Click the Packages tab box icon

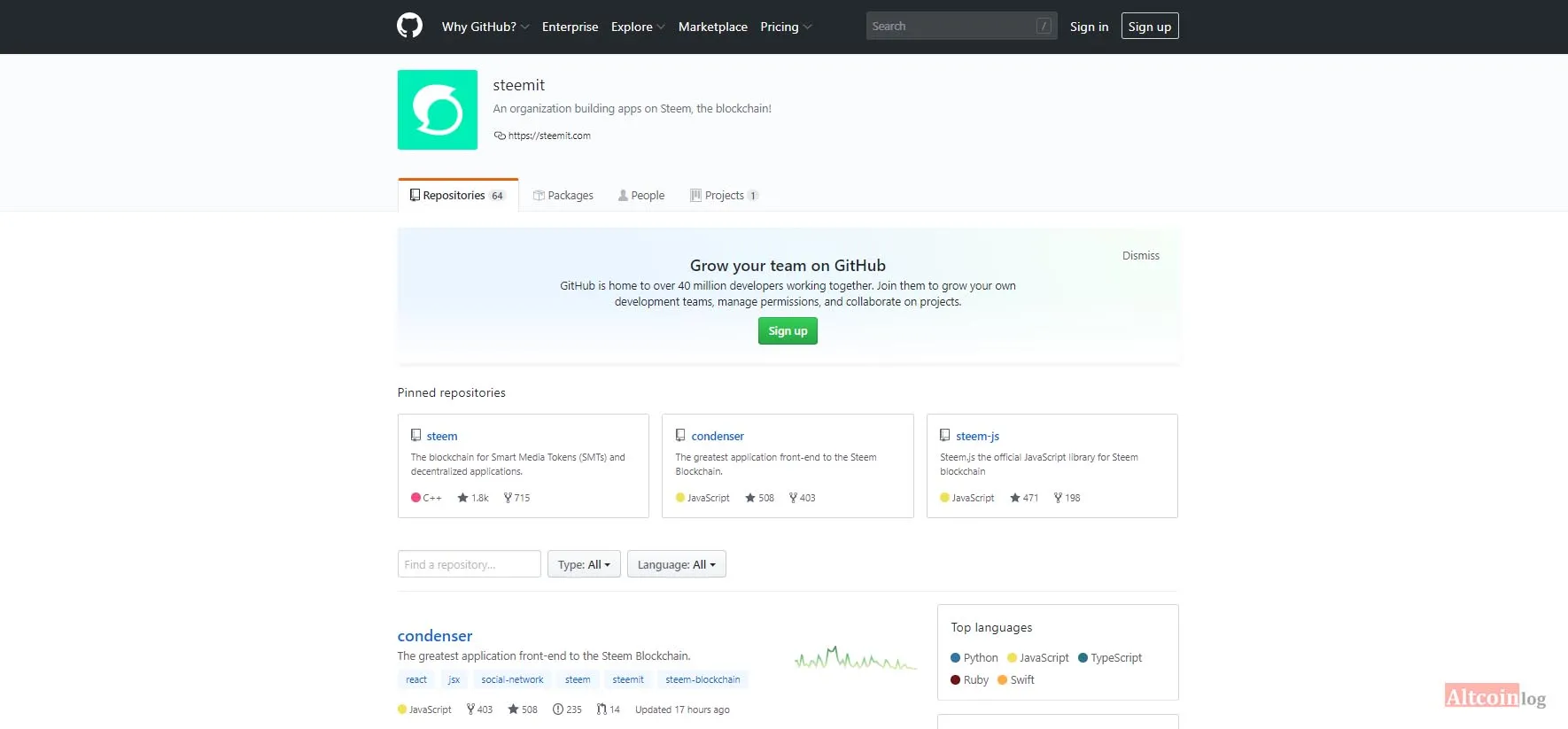pos(539,195)
